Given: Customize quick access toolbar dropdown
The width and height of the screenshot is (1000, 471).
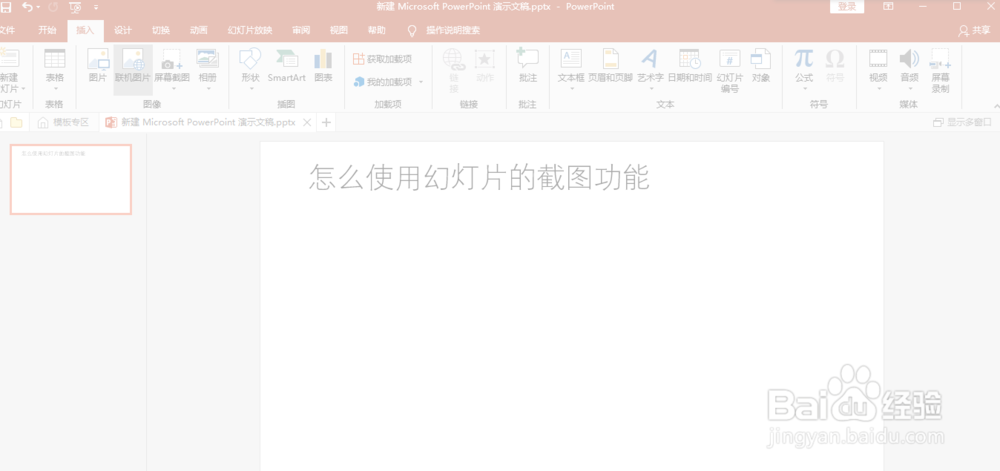Looking at the screenshot, I should tap(96, 7).
